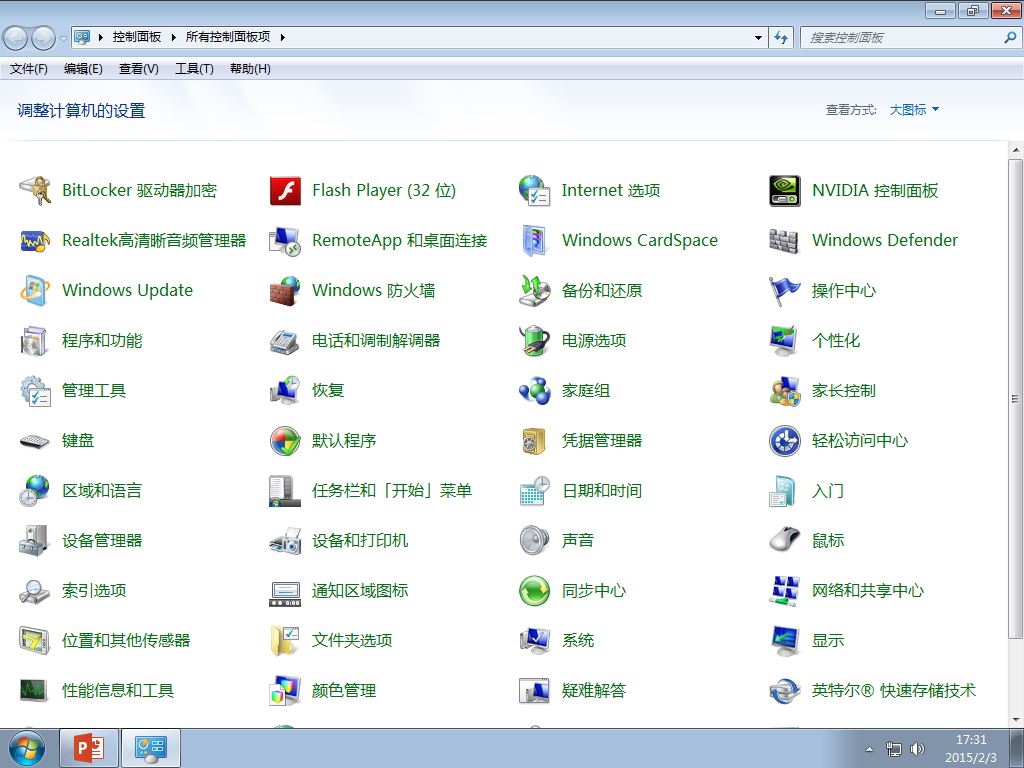1024x768 pixels.
Task: Click the Windows Start button
Action: tap(26, 748)
